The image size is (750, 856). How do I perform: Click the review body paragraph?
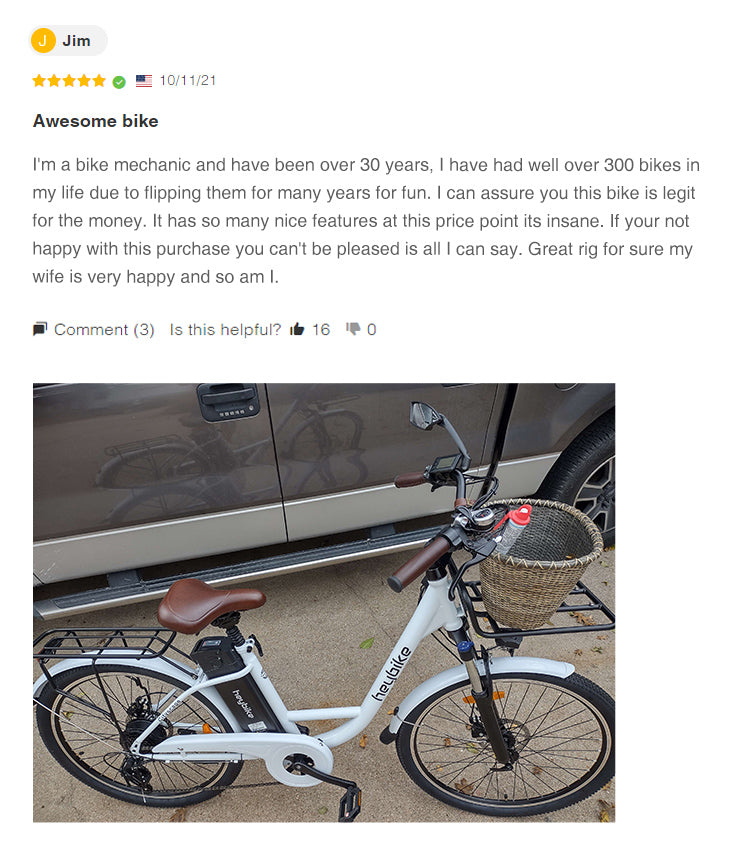pyautogui.click(x=366, y=221)
